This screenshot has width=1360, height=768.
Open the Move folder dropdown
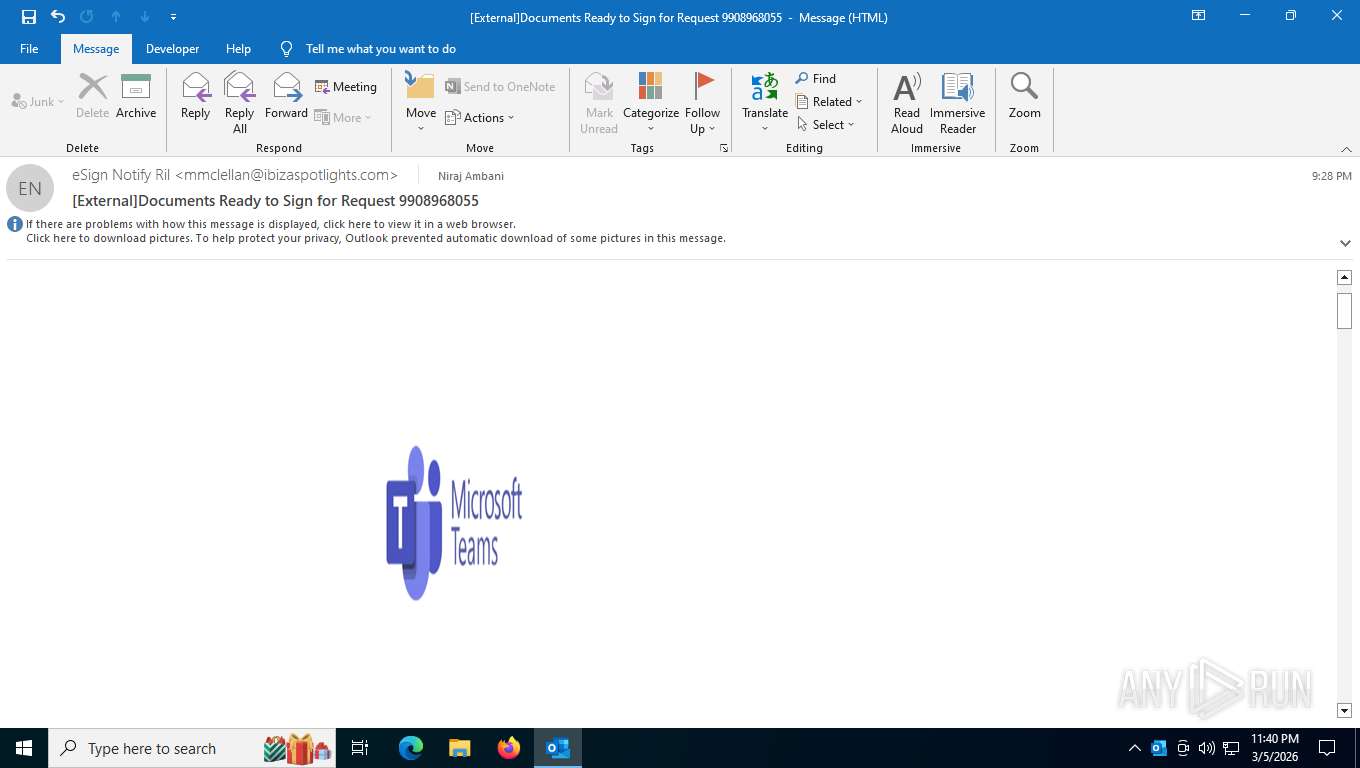[421, 103]
